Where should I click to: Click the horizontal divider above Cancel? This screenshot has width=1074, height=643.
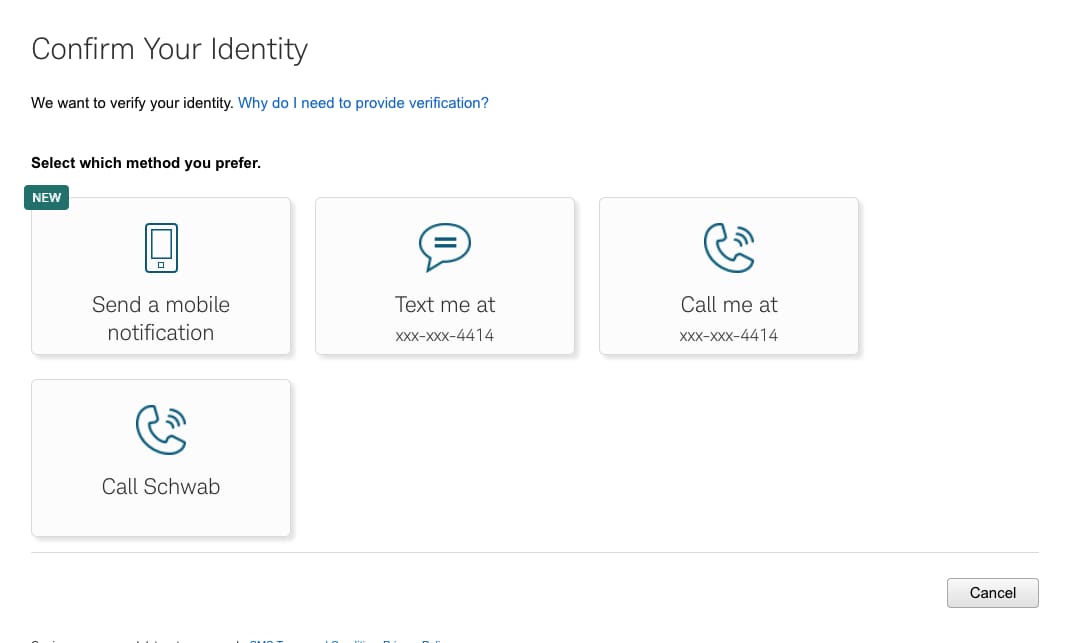tap(535, 552)
